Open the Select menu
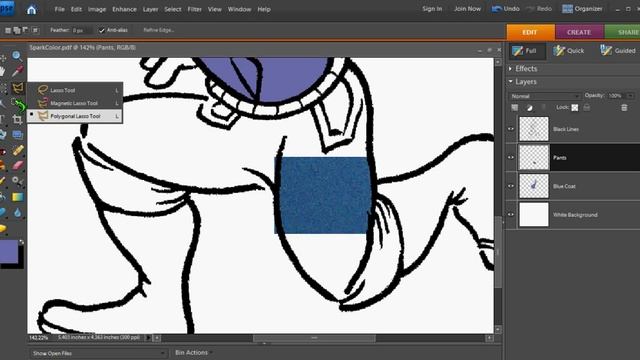 point(173,9)
